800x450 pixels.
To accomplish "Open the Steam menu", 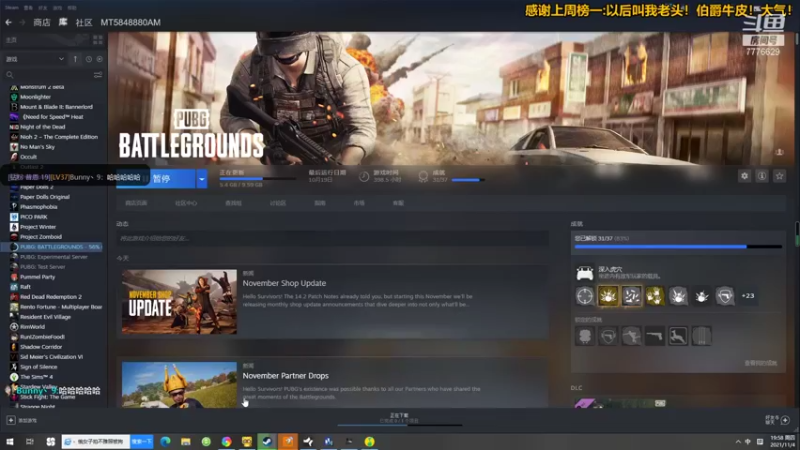I will pos(11,8).
